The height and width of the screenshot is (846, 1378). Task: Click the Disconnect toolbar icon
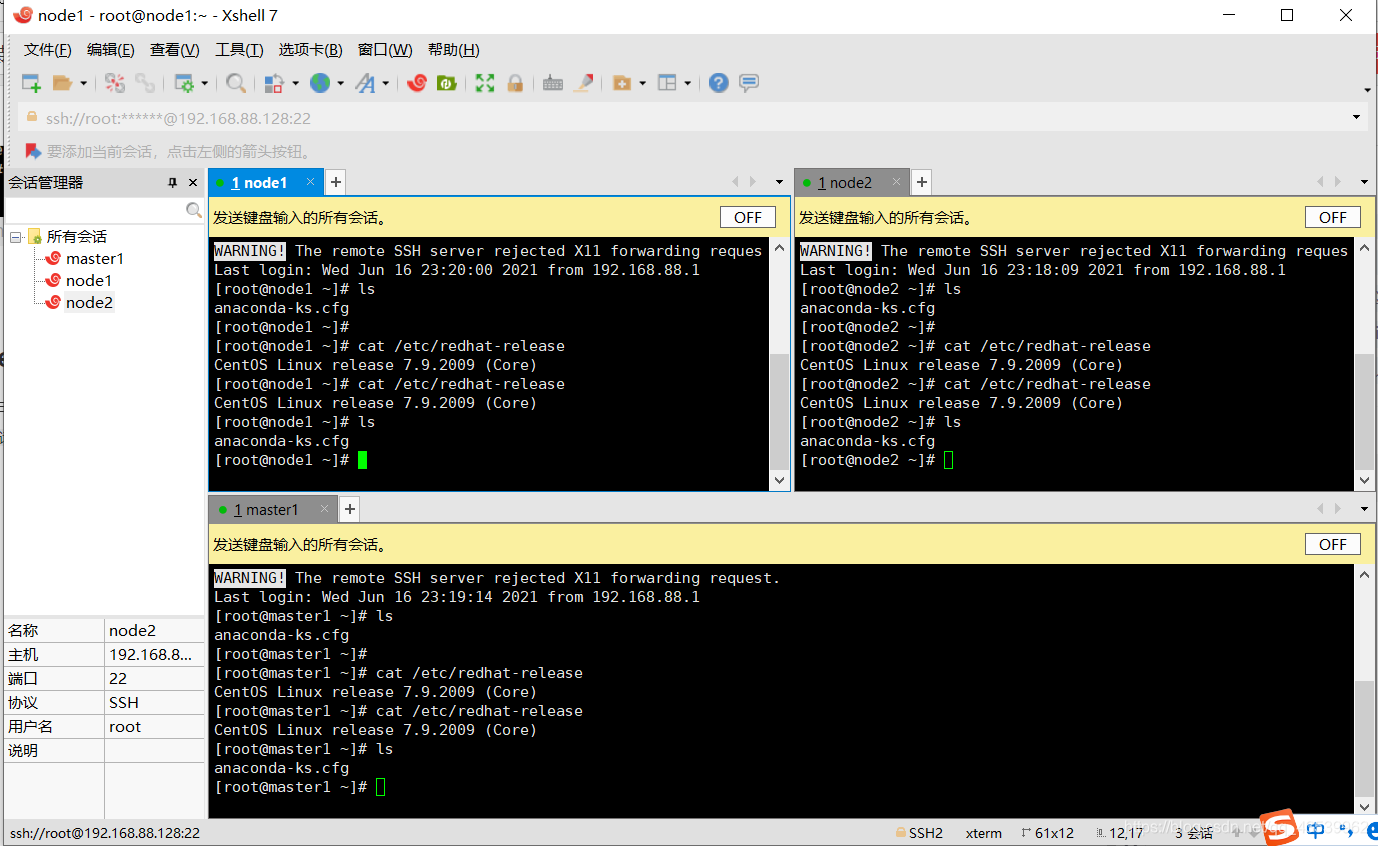115,83
